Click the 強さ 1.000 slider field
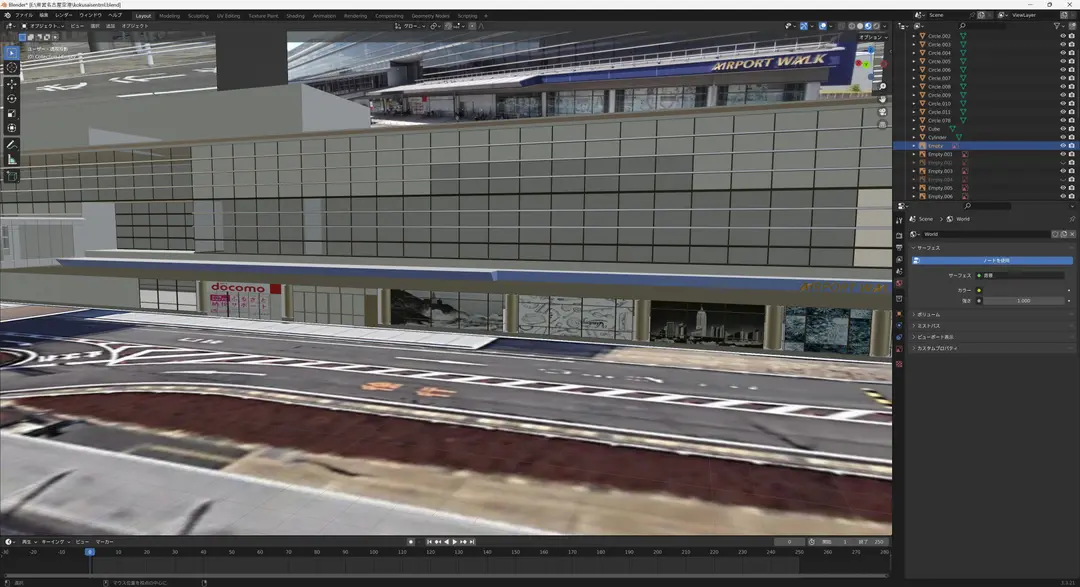The width and height of the screenshot is (1080, 587). [1024, 301]
